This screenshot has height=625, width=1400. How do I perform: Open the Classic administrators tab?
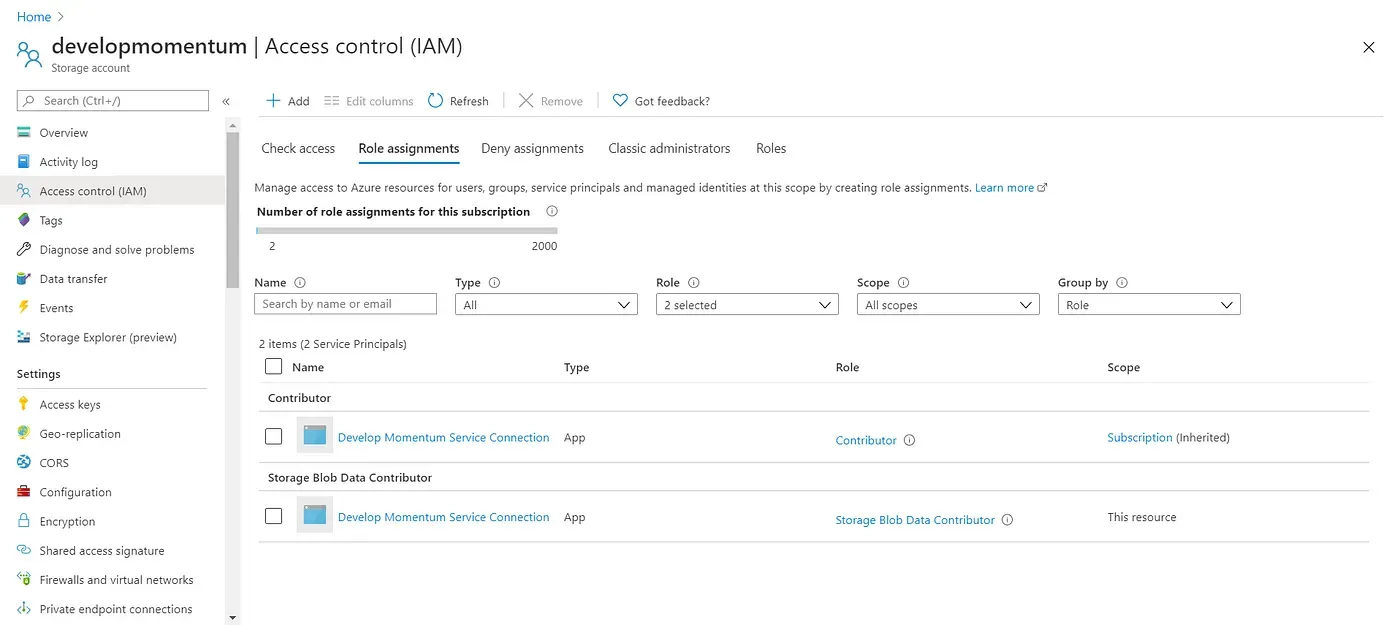(x=669, y=148)
